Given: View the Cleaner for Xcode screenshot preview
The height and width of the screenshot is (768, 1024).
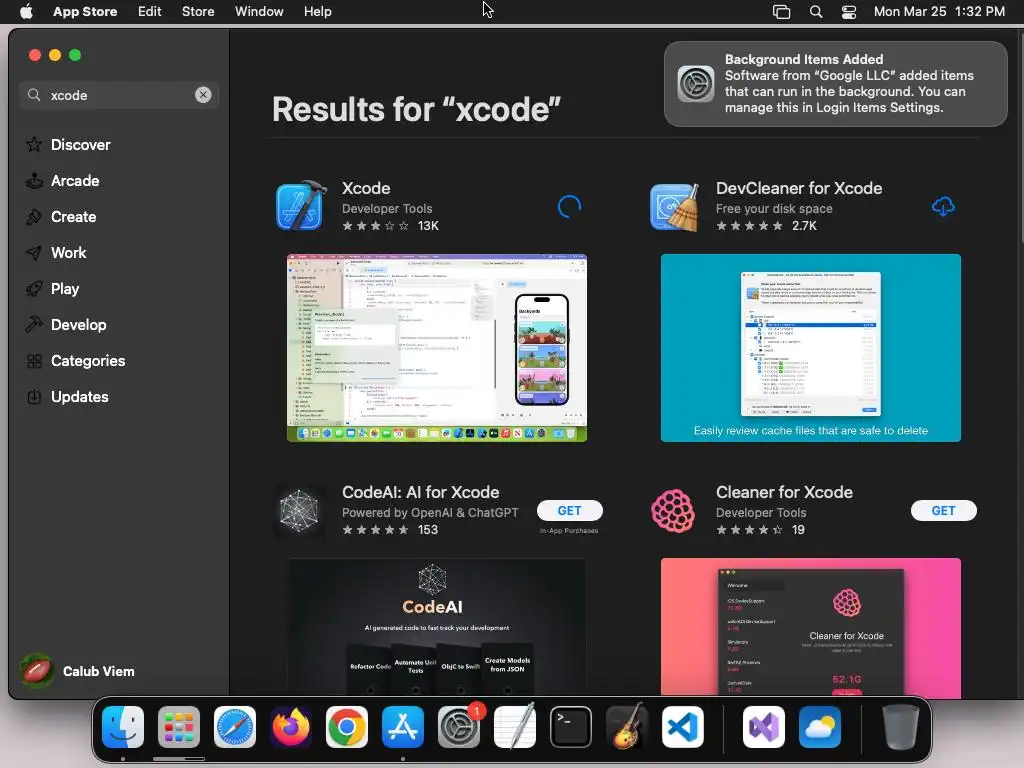Looking at the screenshot, I should pyautogui.click(x=810, y=626).
